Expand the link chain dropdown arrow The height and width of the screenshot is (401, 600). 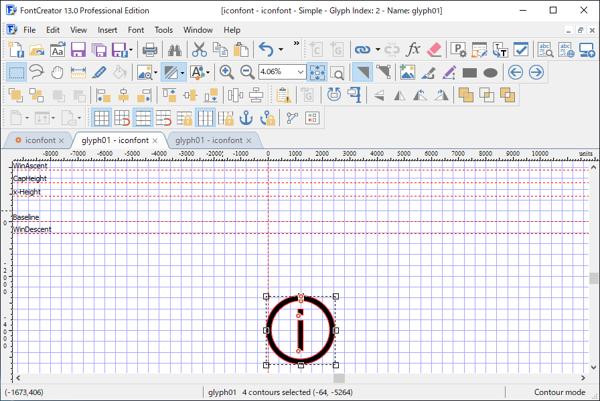pos(377,50)
